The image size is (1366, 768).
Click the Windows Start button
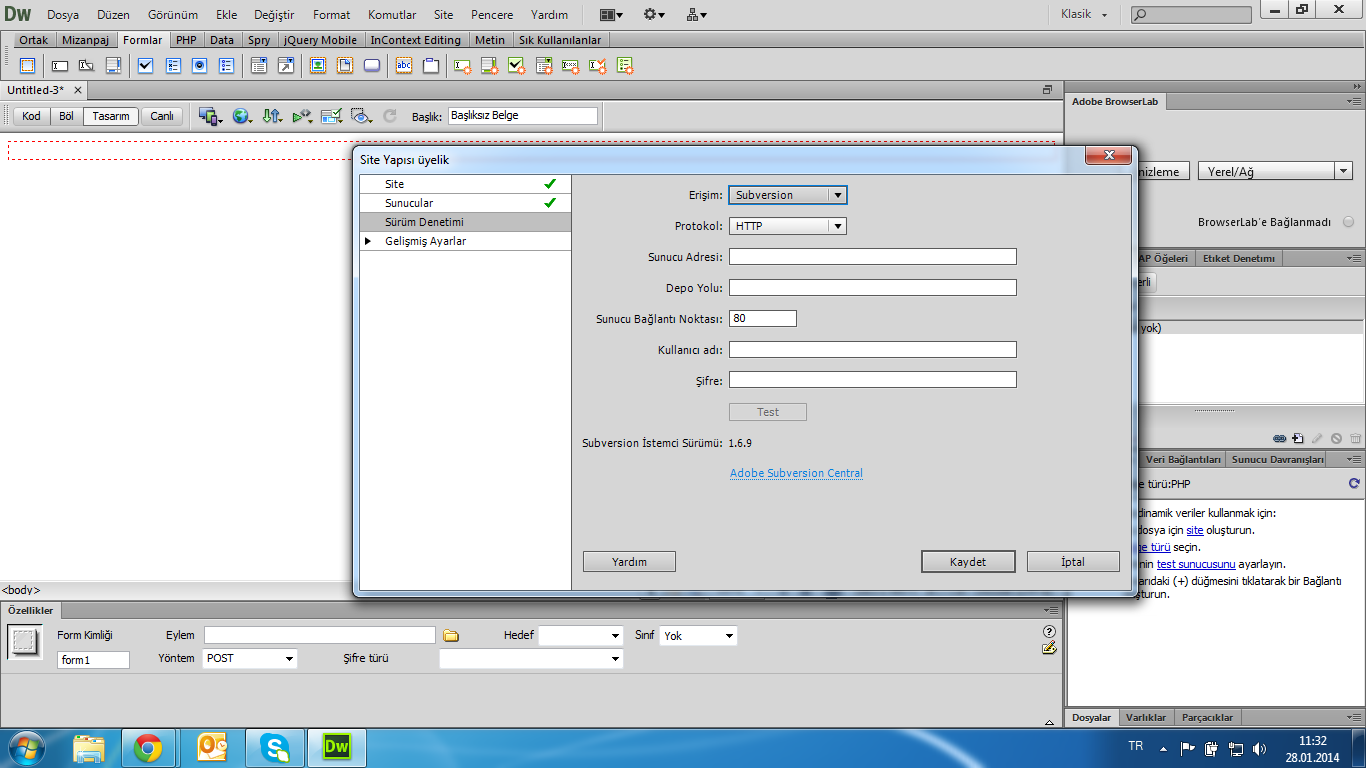coord(26,747)
